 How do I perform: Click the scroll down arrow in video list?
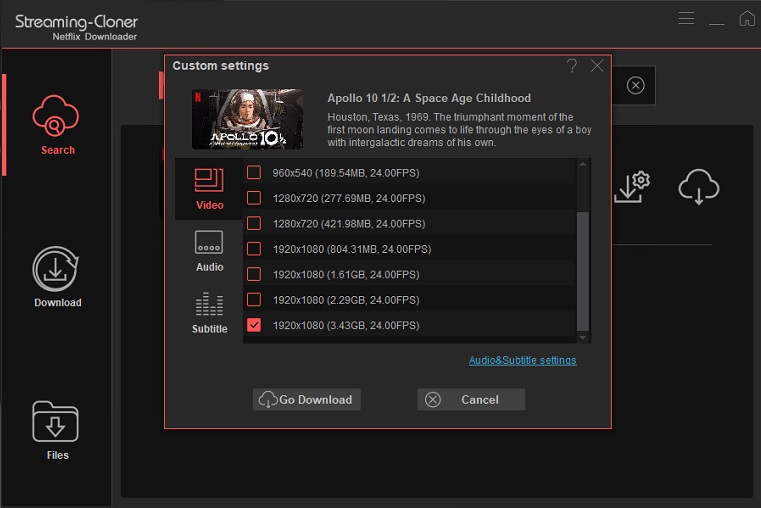(583, 338)
